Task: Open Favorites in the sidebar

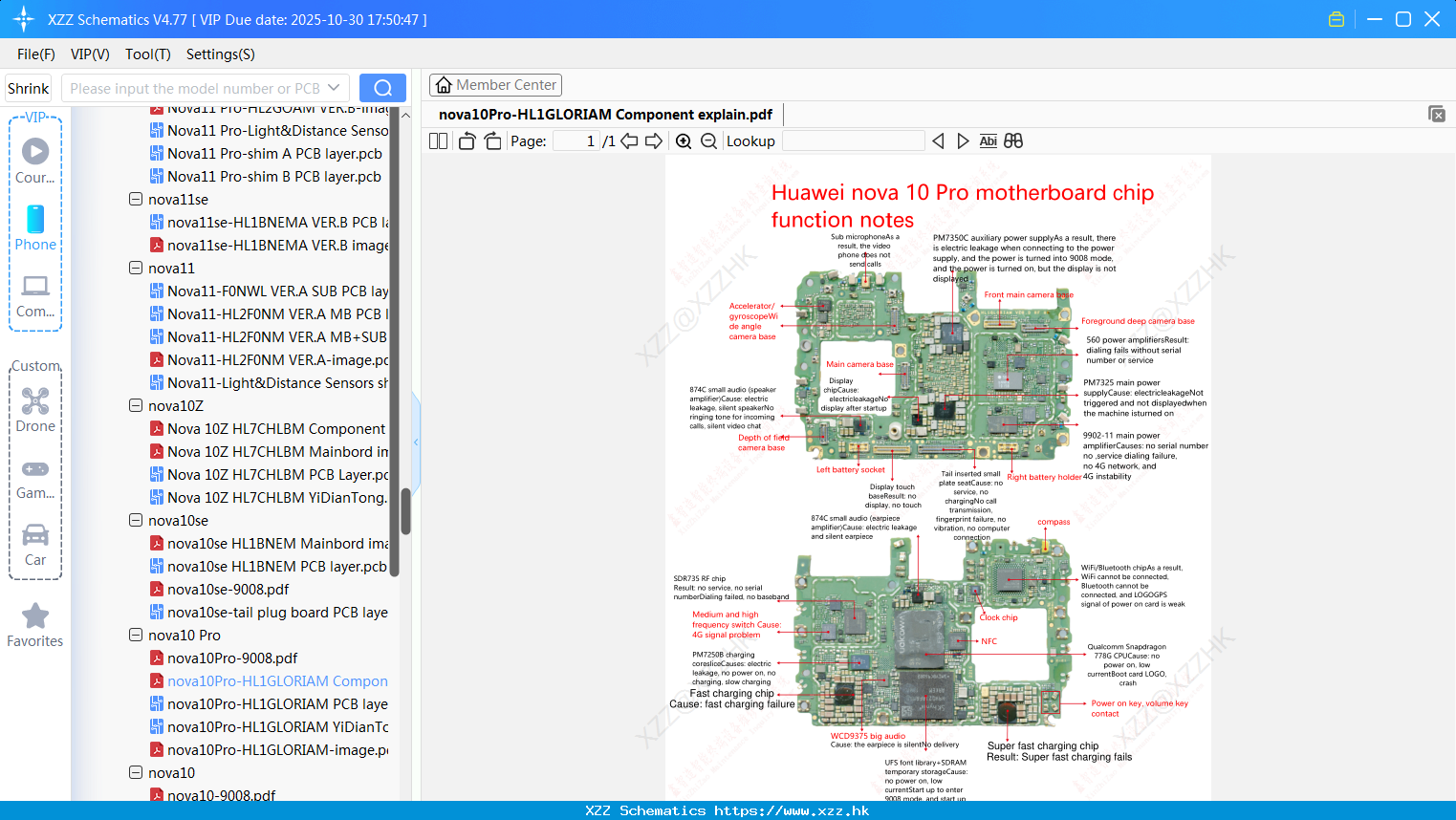Action: point(35,625)
